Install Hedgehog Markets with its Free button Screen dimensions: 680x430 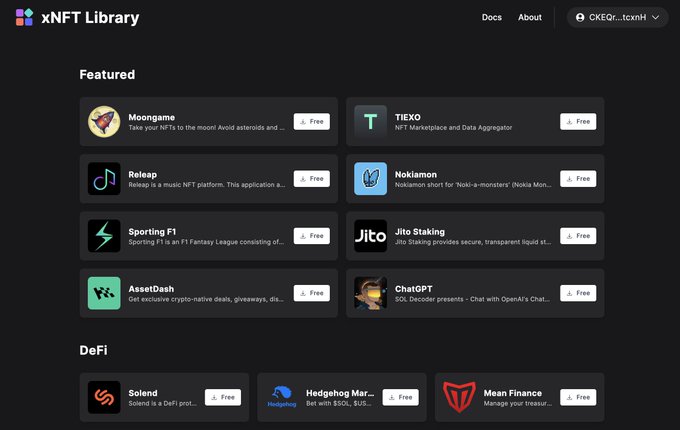401,397
